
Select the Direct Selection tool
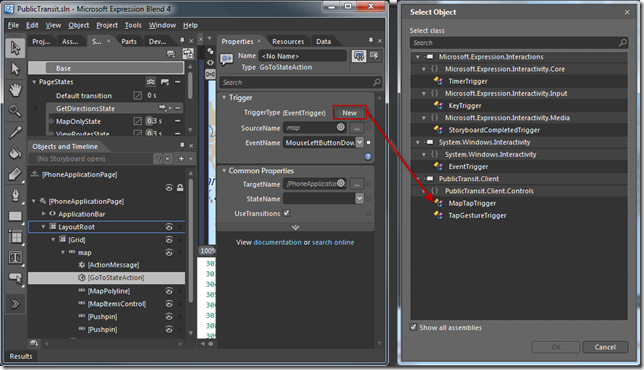15,69
